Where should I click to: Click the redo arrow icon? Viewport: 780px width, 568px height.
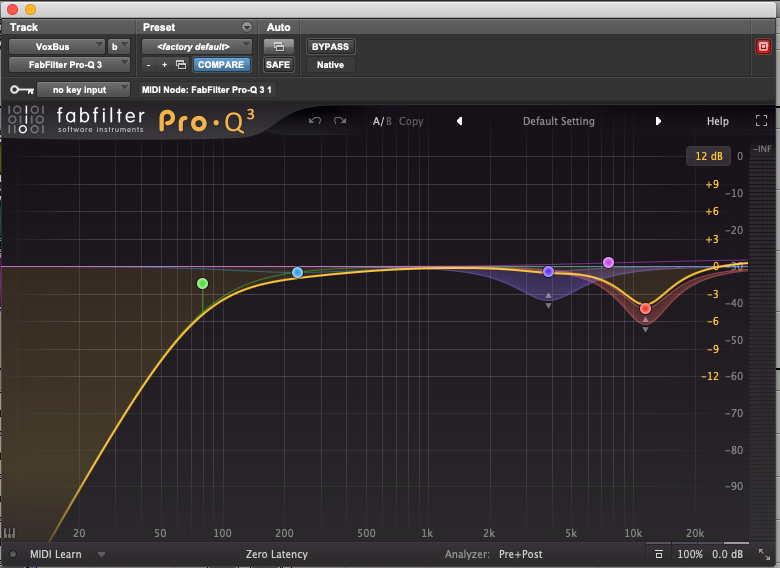pyautogui.click(x=340, y=121)
